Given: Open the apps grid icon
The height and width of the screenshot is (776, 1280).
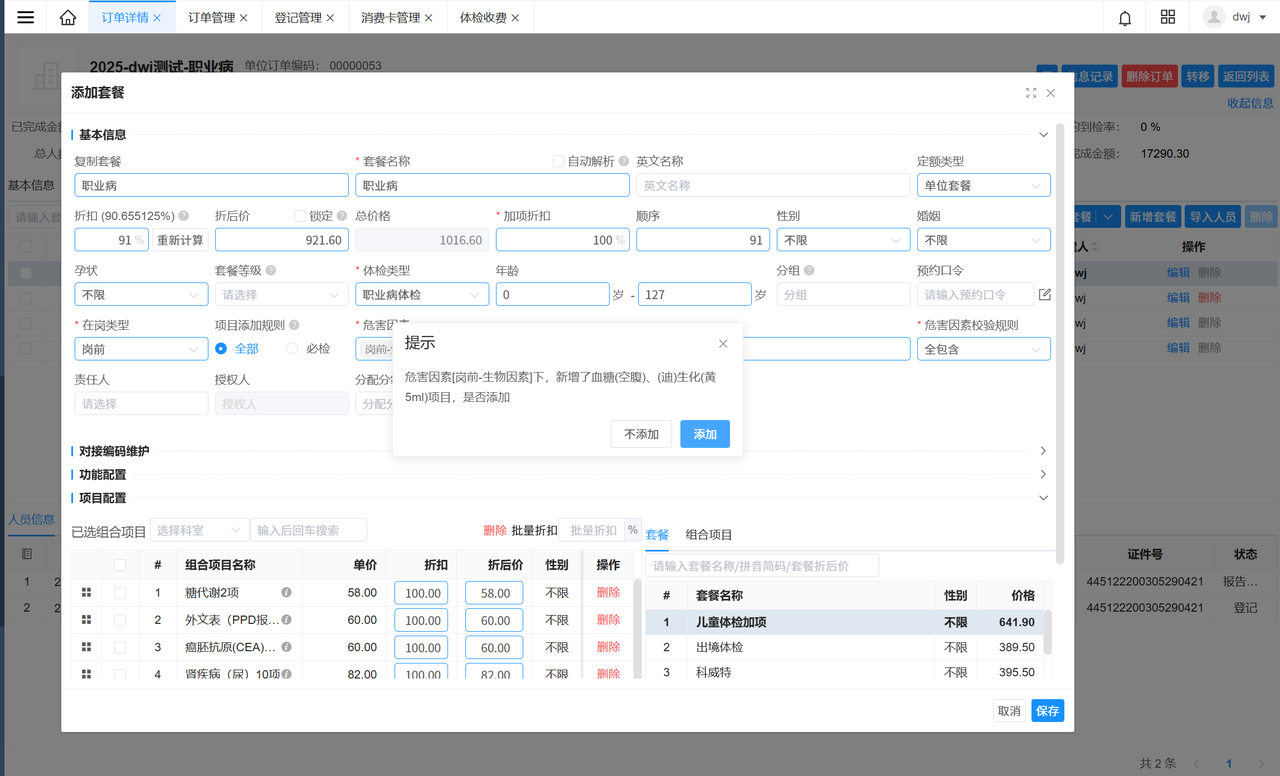Looking at the screenshot, I should point(1168,17).
